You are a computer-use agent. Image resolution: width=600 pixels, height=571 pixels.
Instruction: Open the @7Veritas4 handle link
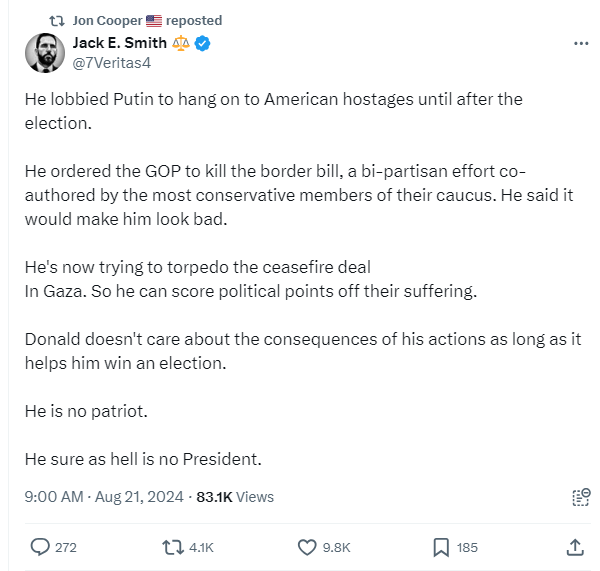click(112, 63)
